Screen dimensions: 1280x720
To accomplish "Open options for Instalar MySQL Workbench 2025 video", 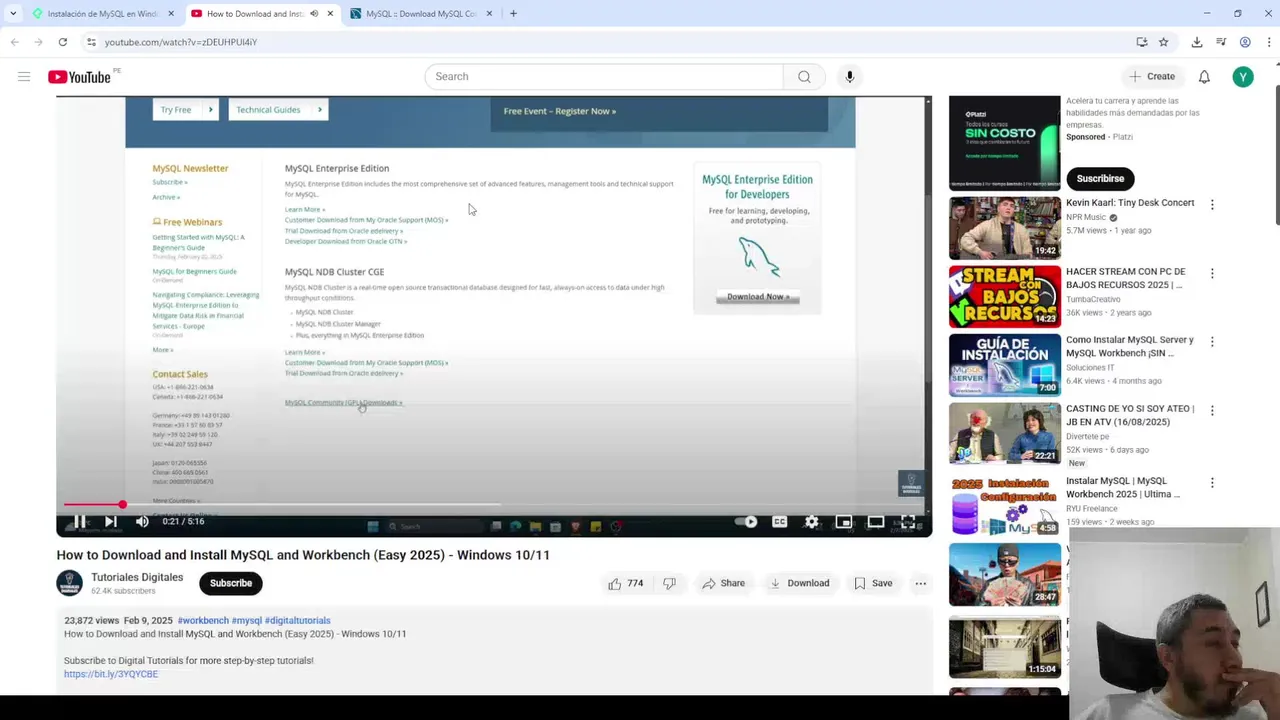I will (1212, 482).
